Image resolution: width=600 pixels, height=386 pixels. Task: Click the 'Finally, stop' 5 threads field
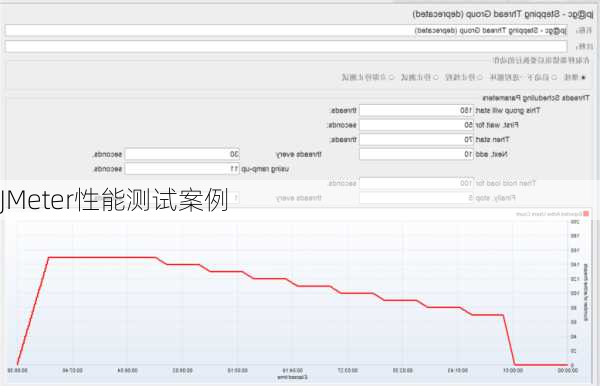point(416,198)
